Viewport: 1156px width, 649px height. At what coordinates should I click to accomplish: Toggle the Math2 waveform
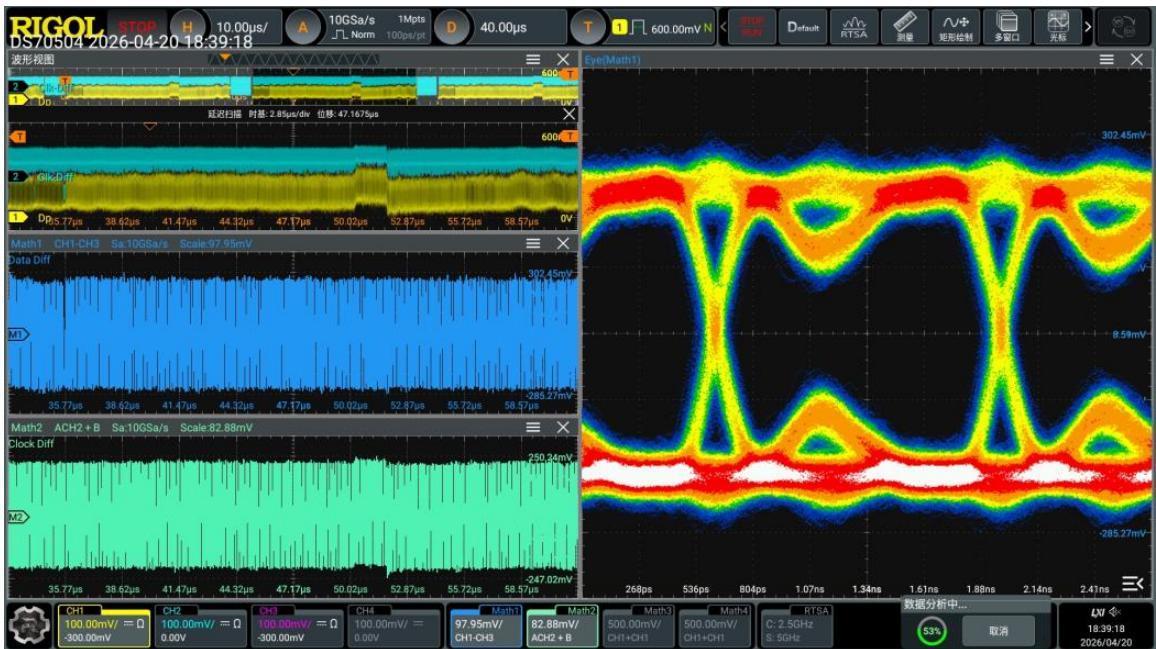click(563, 626)
